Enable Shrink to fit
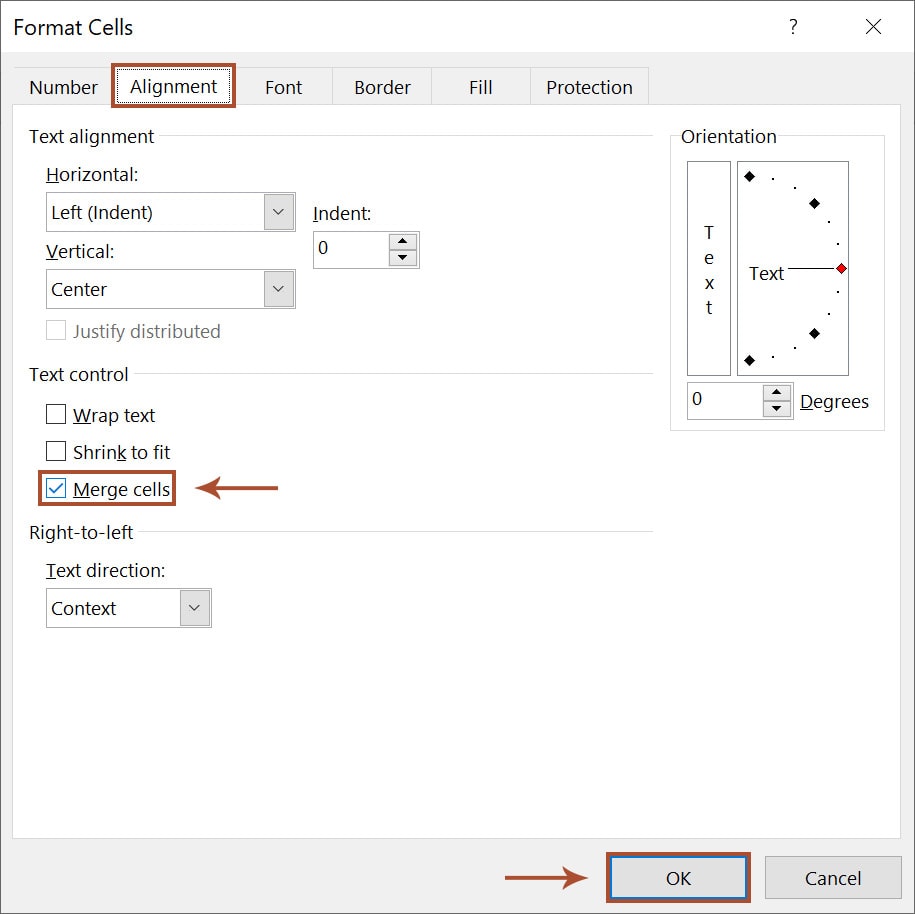 (x=55, y=452)
